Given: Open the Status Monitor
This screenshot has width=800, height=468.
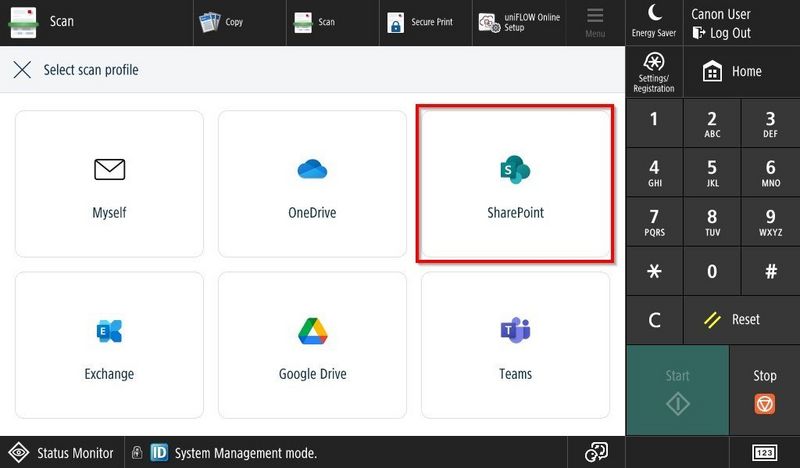Looking at the screenshot, I should (62, 453).
